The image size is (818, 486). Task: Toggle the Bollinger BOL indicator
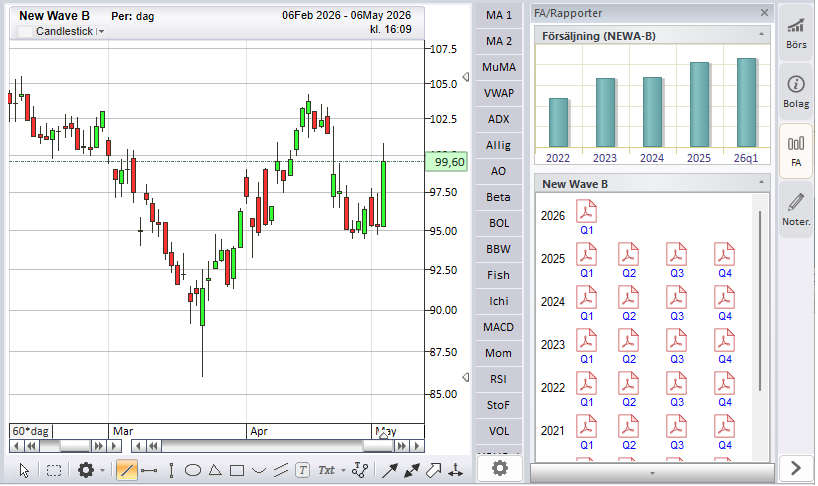(499, 223)
